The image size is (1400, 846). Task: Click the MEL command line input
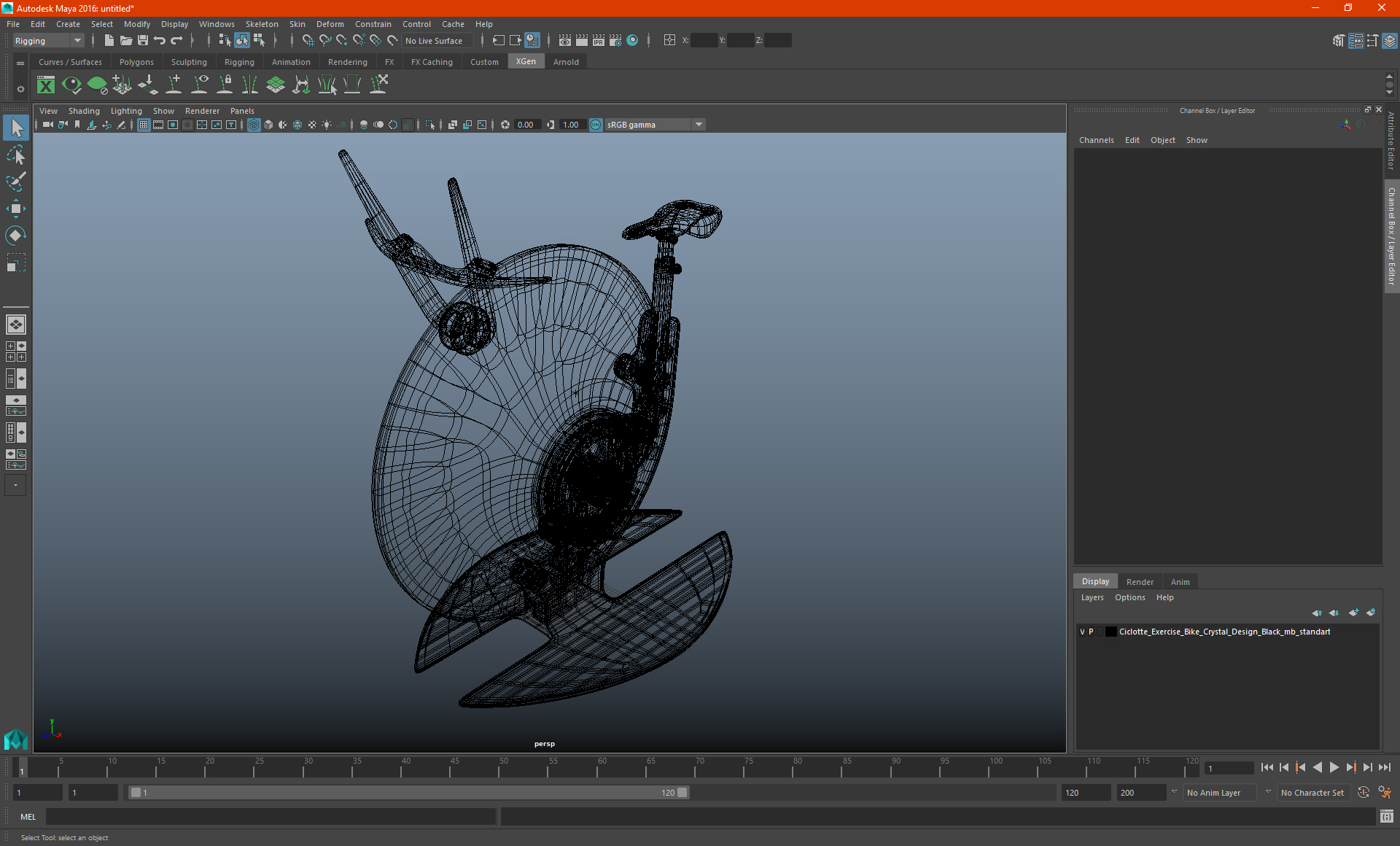(271, 817)
